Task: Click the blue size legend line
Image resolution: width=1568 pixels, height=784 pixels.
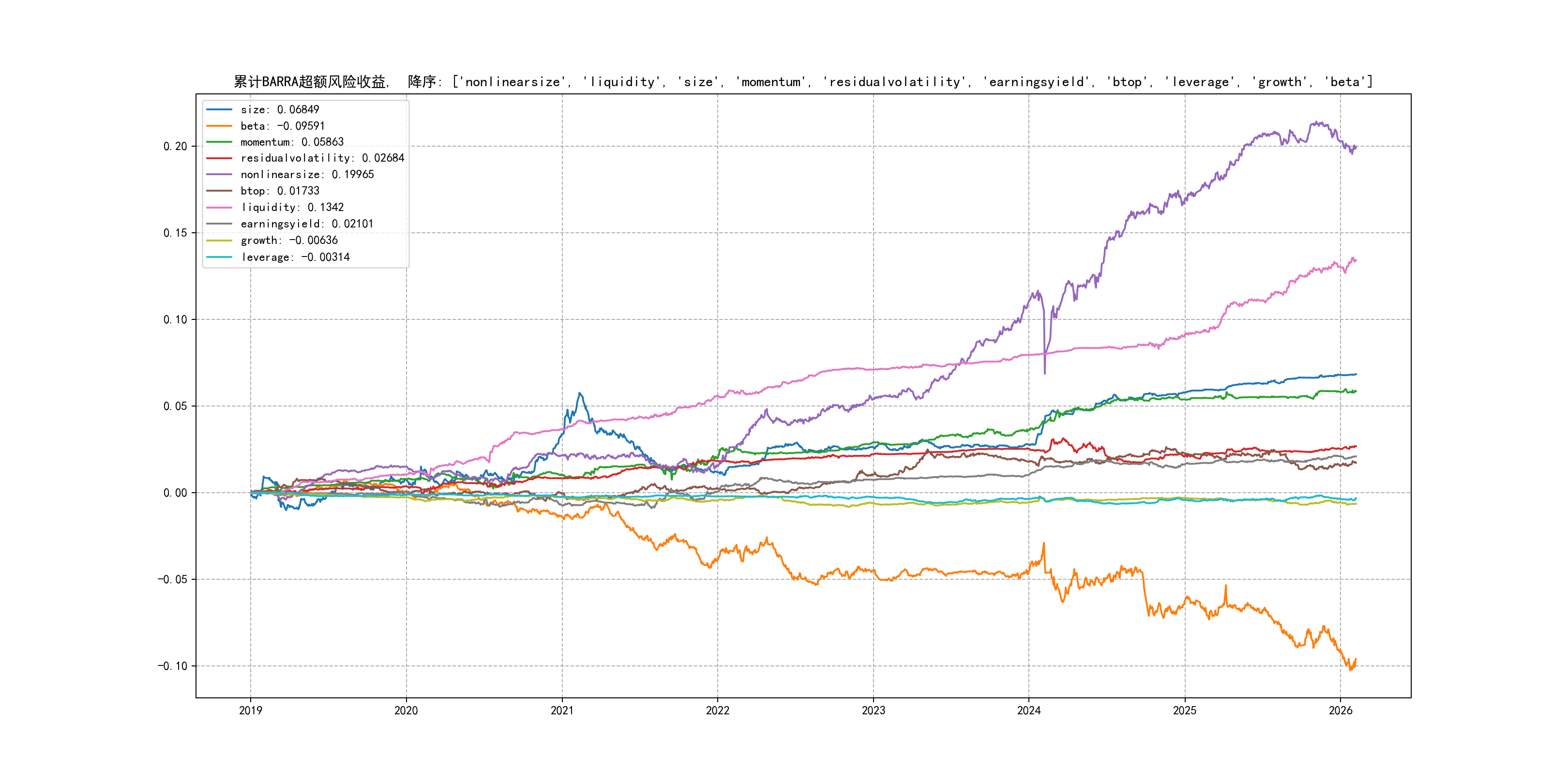Action: tap(219, 109)
